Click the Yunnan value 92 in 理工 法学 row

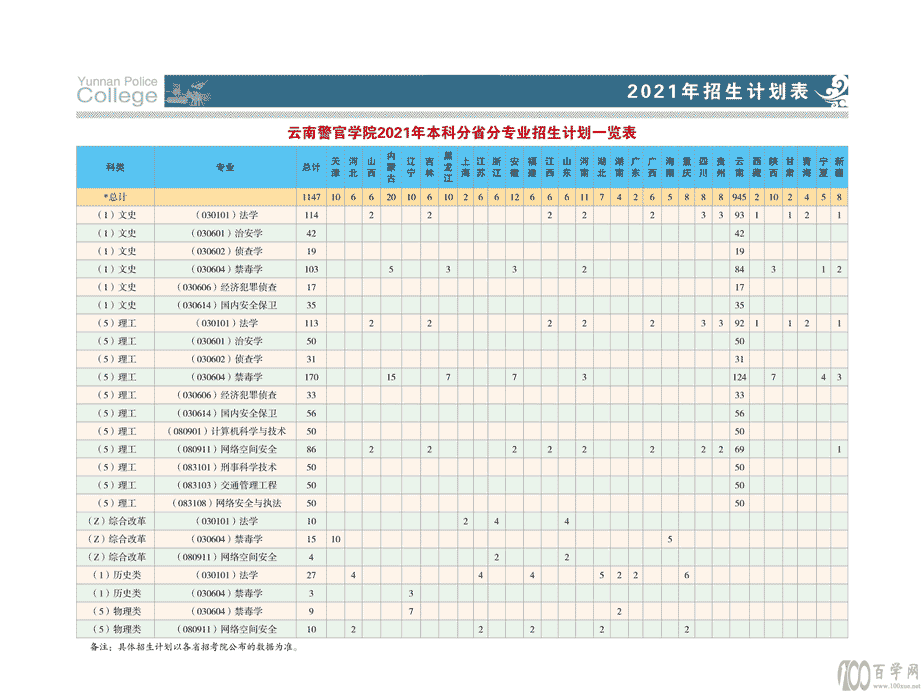pyautogui.click(x=740, y=323)
